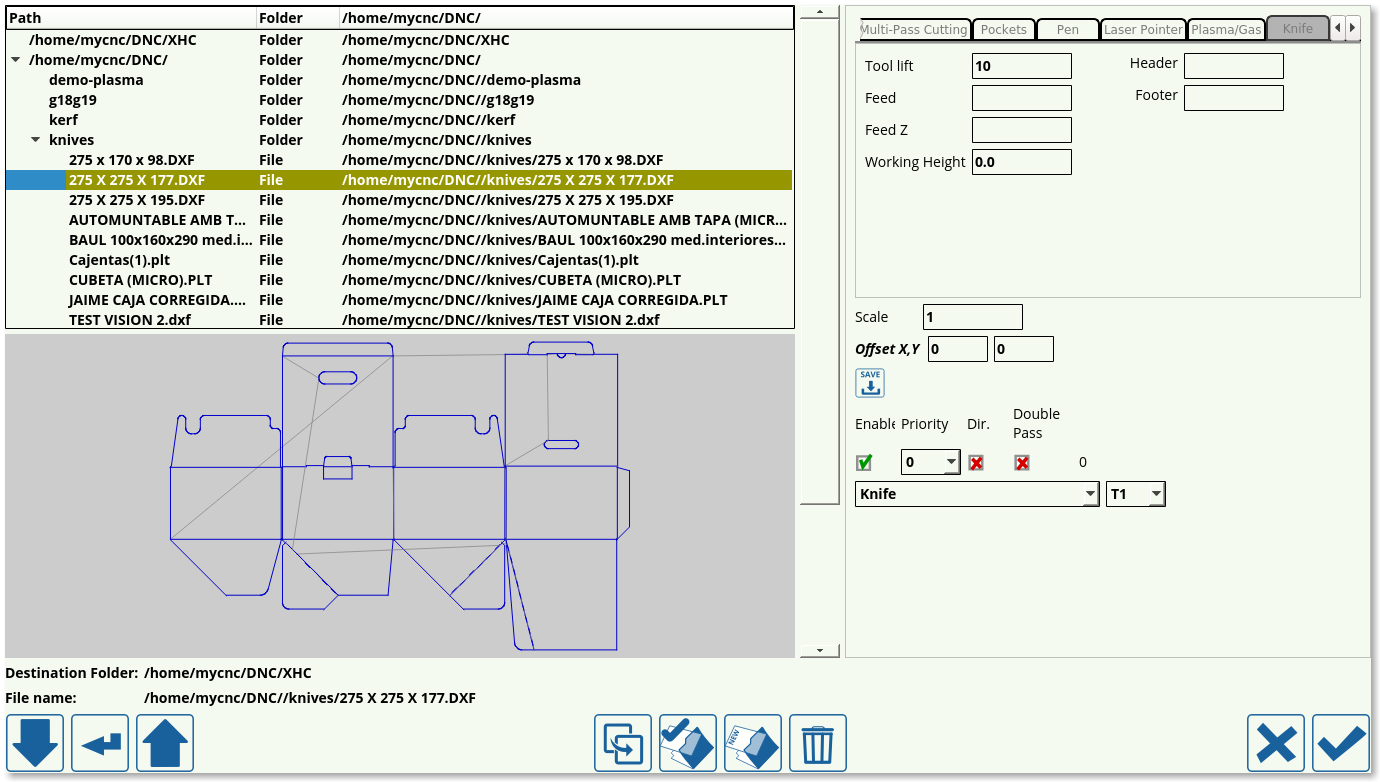Open the Knife tool type dropdown
The image size is (1380, 782).
pos(976,494)
